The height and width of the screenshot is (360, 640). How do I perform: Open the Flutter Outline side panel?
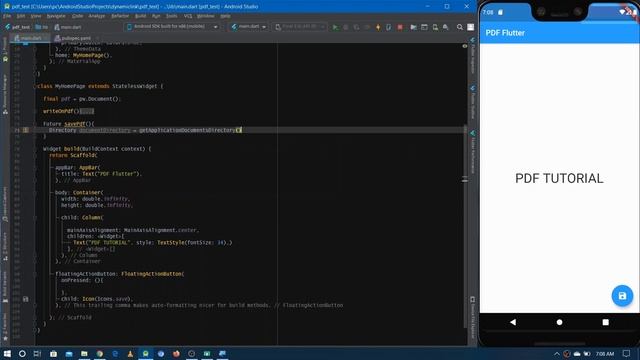tap(473, 102)
